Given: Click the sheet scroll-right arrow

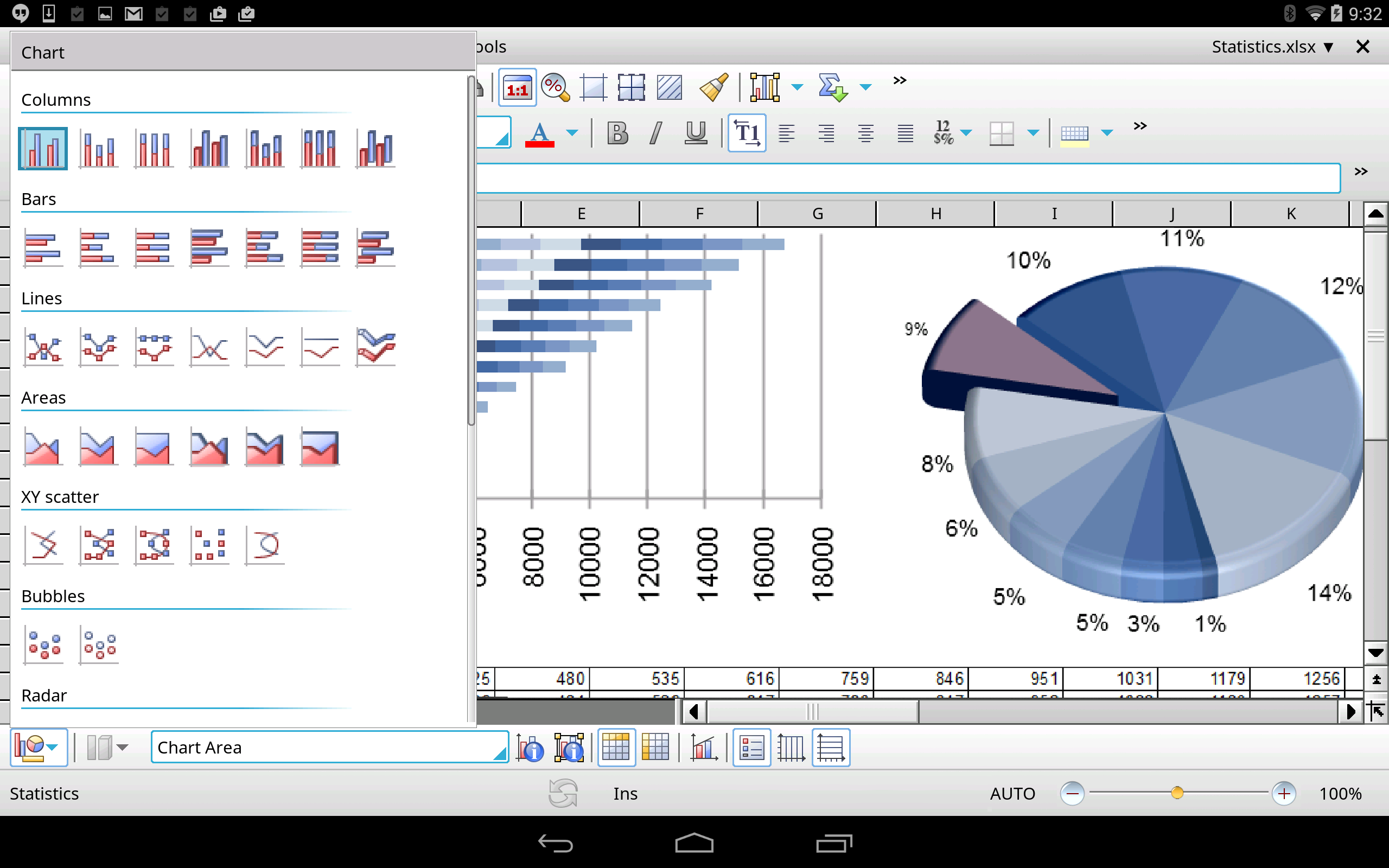Looking at the screenshot, I should [1350, 712].
